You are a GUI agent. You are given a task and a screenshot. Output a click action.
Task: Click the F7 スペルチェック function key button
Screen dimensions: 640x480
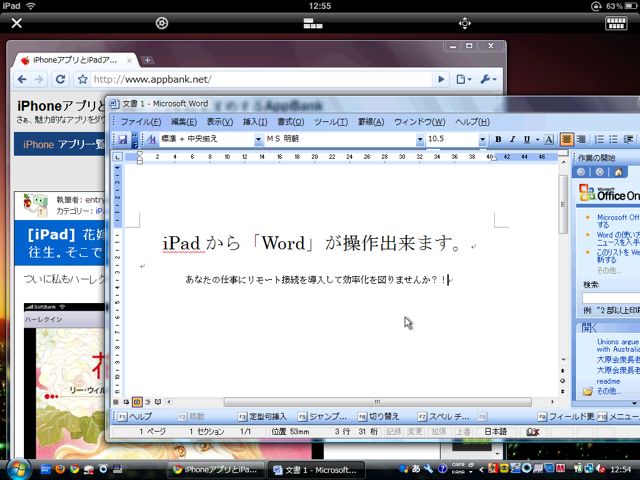click(444, 416)
